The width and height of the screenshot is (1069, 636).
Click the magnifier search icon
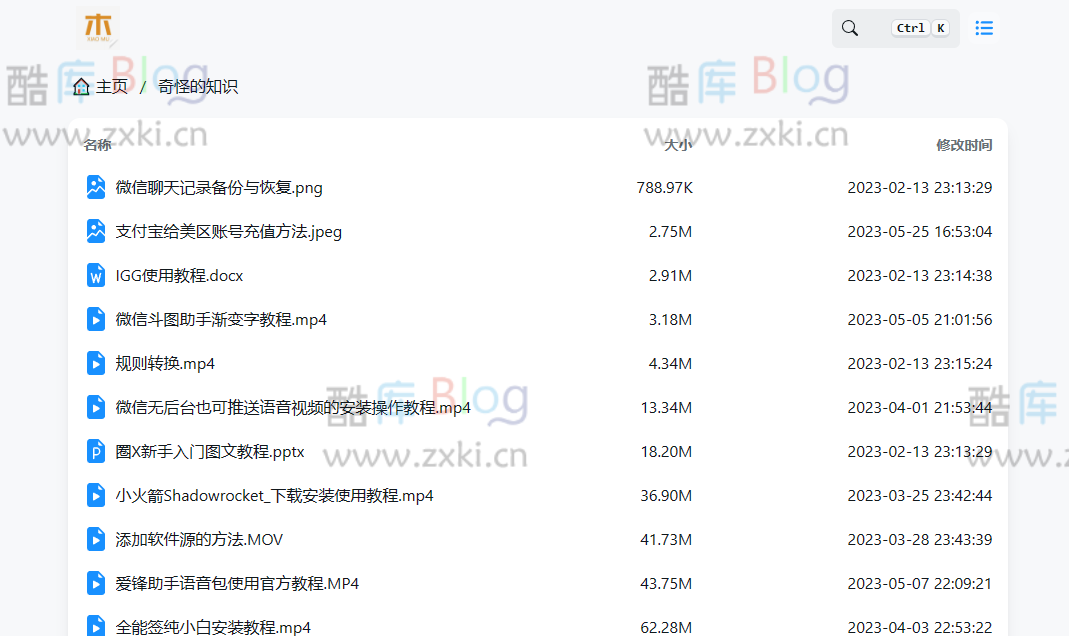[x=850, y=28]
